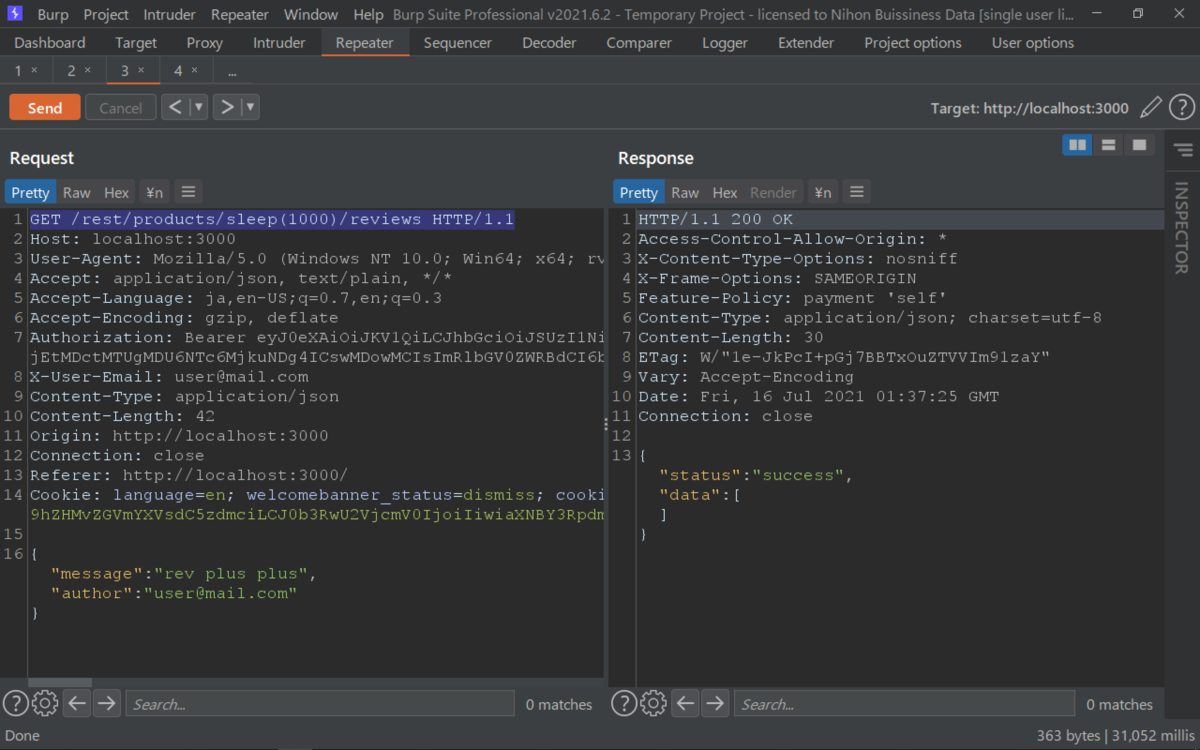Screen dimensions: 1200x750
Task: Switch to the Extender tab
Action: pos(806,43)
